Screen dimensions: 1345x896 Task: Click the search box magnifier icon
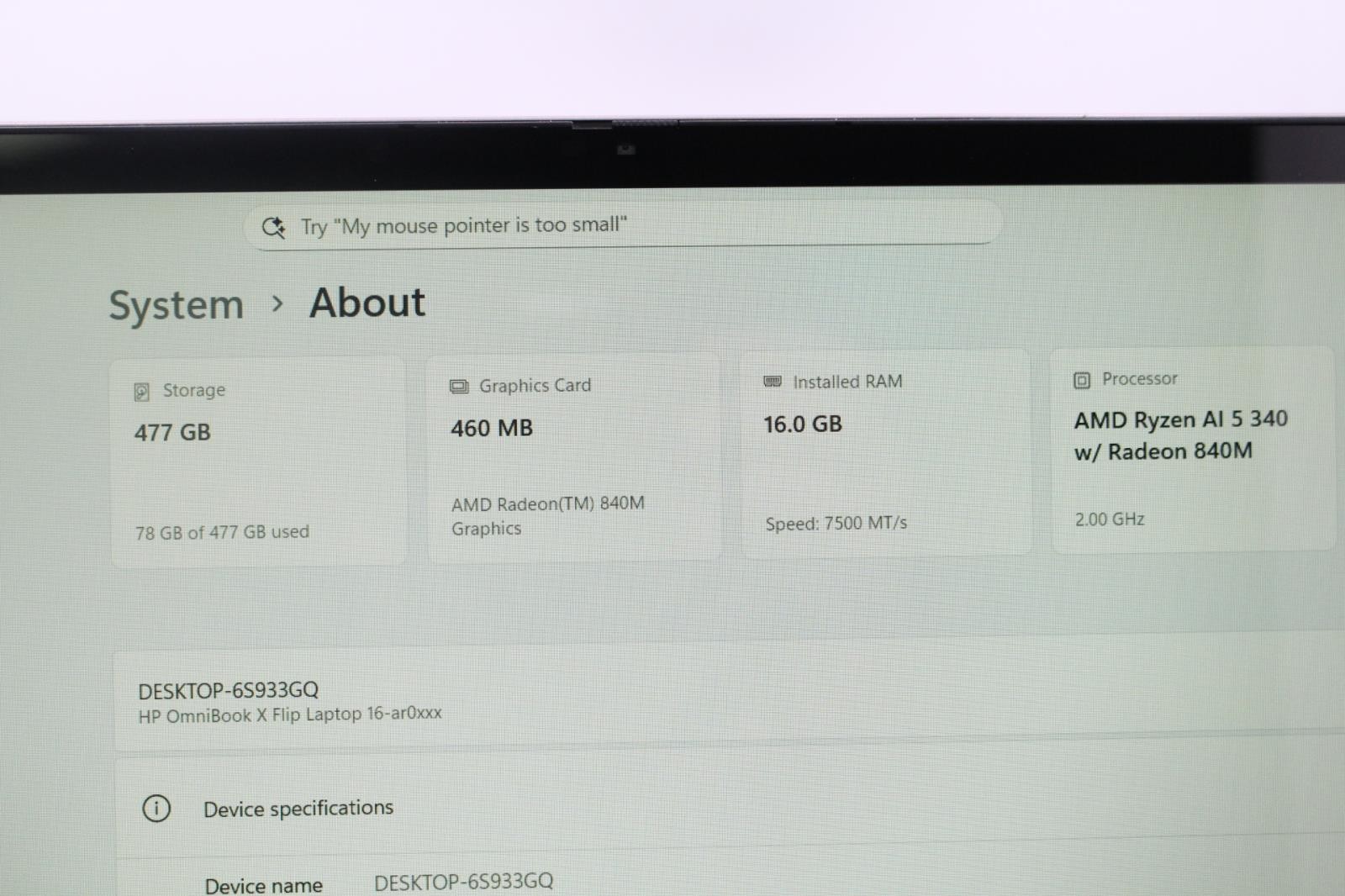click(274, 227)
